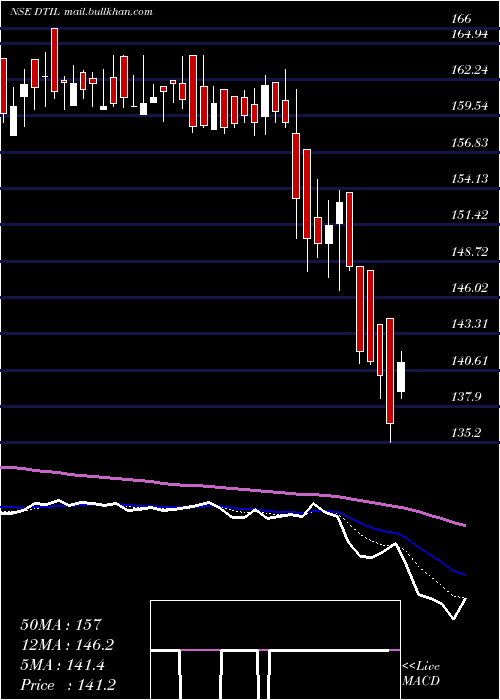Image resolution: width=500 pixels, height=700 pixels.
Task: Select the 154.13 price level label
Action: pyautogui.click(x=469, y=179)
